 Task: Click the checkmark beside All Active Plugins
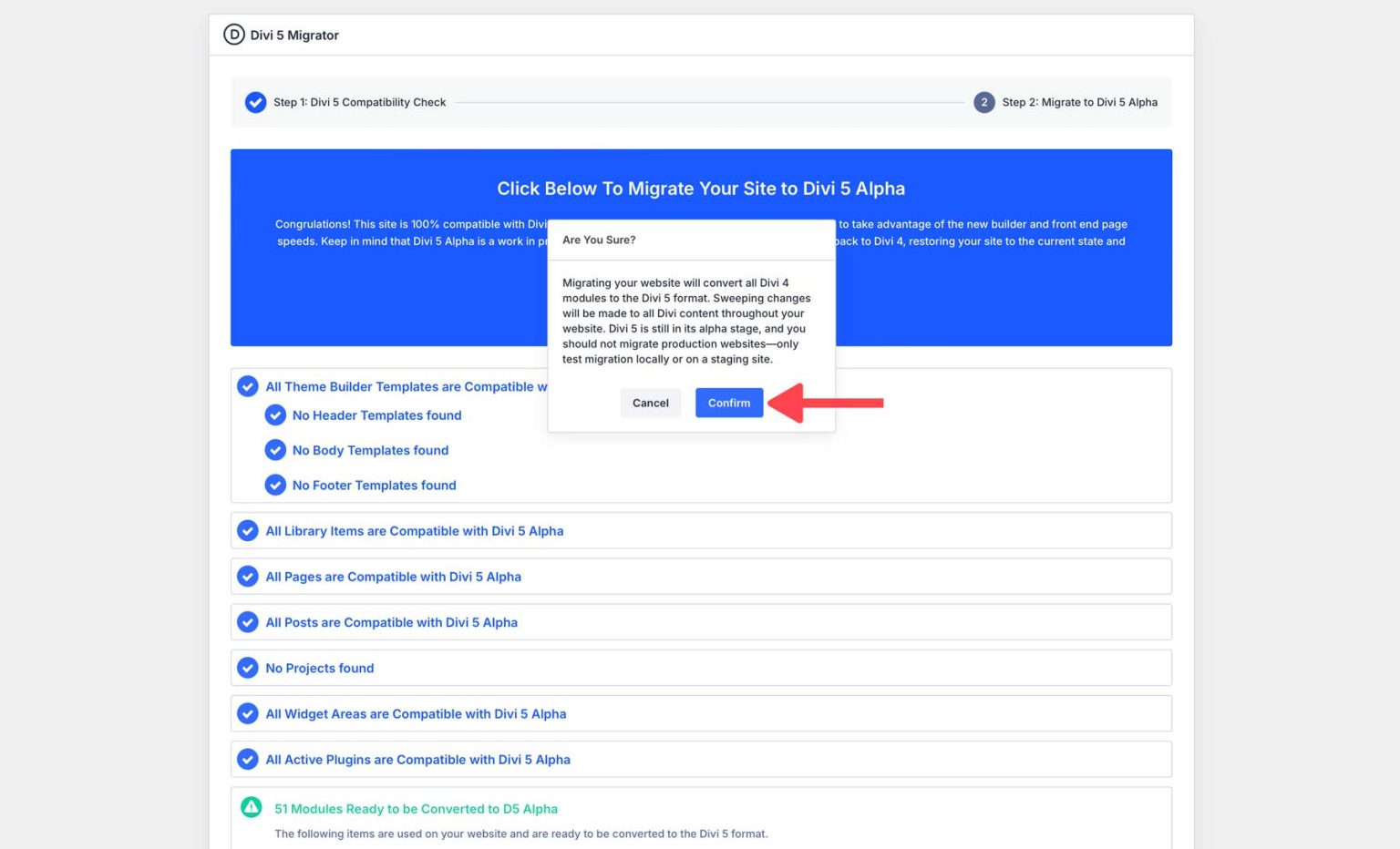[248, 759]
